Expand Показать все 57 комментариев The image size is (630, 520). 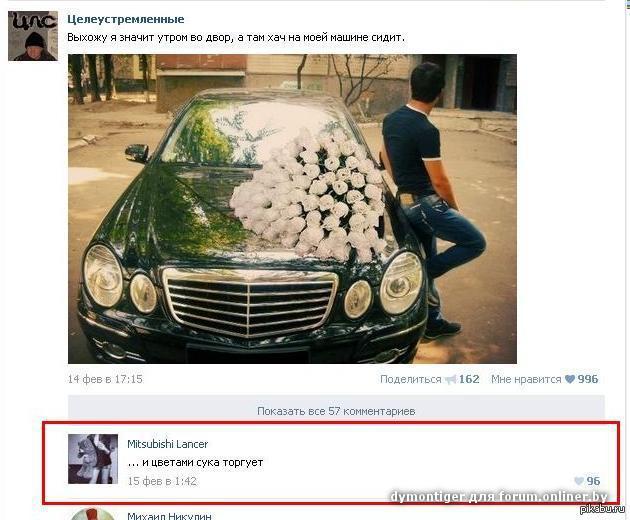[x=336, y=411]
